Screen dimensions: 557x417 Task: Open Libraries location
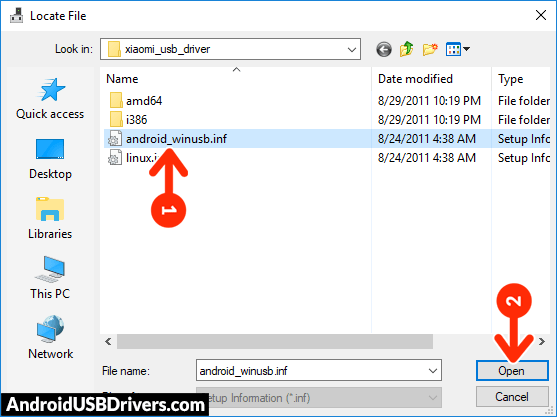click(x=50, y=218)
